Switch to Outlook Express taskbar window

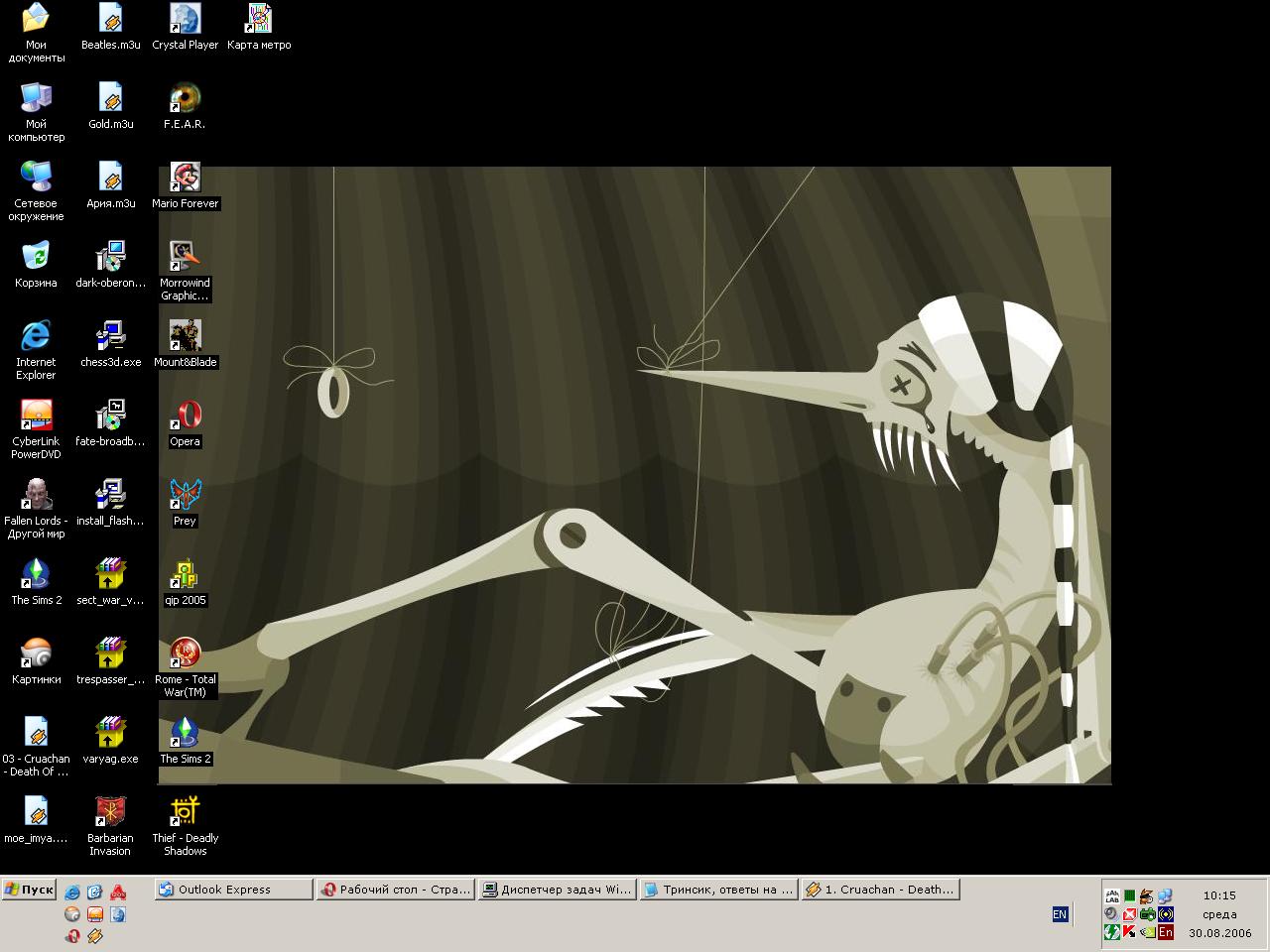[x=233, y=890]
